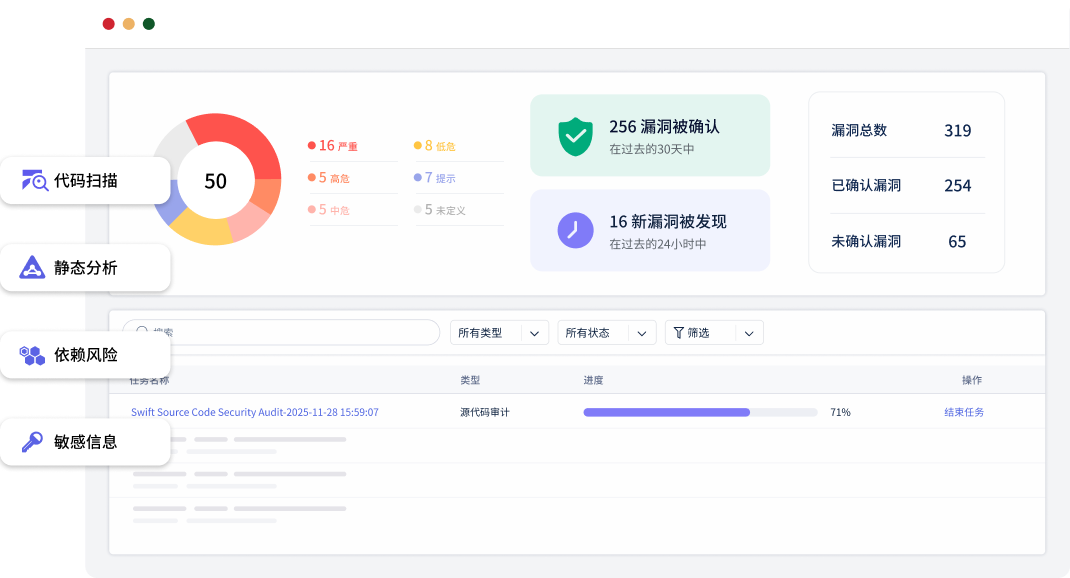
Task: Click the dependency risk hexagons icon
Action: (33, 355)
